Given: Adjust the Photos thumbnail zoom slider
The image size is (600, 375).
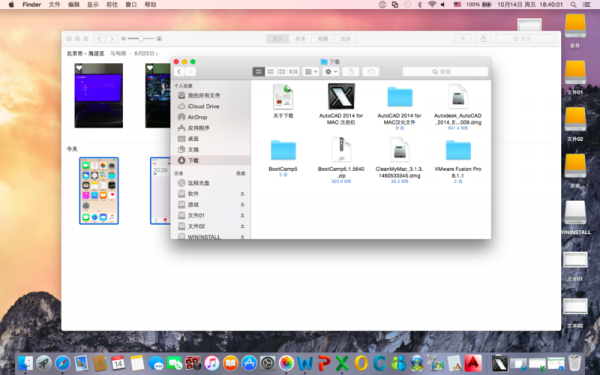Looking at the screenshot, I should [141, 39].
